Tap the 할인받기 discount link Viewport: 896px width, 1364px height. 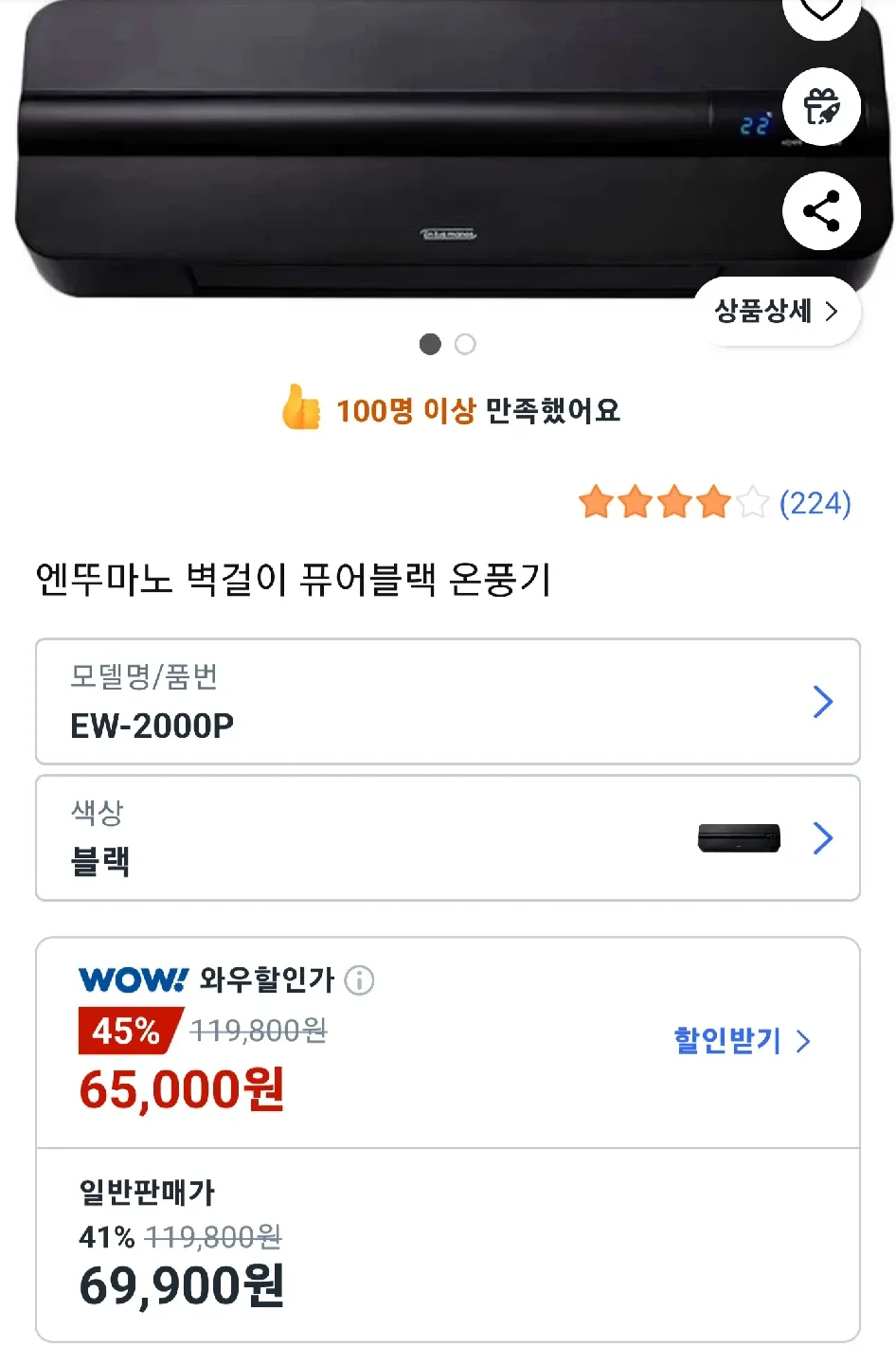pyautogui.click(x=742, y=1041)
